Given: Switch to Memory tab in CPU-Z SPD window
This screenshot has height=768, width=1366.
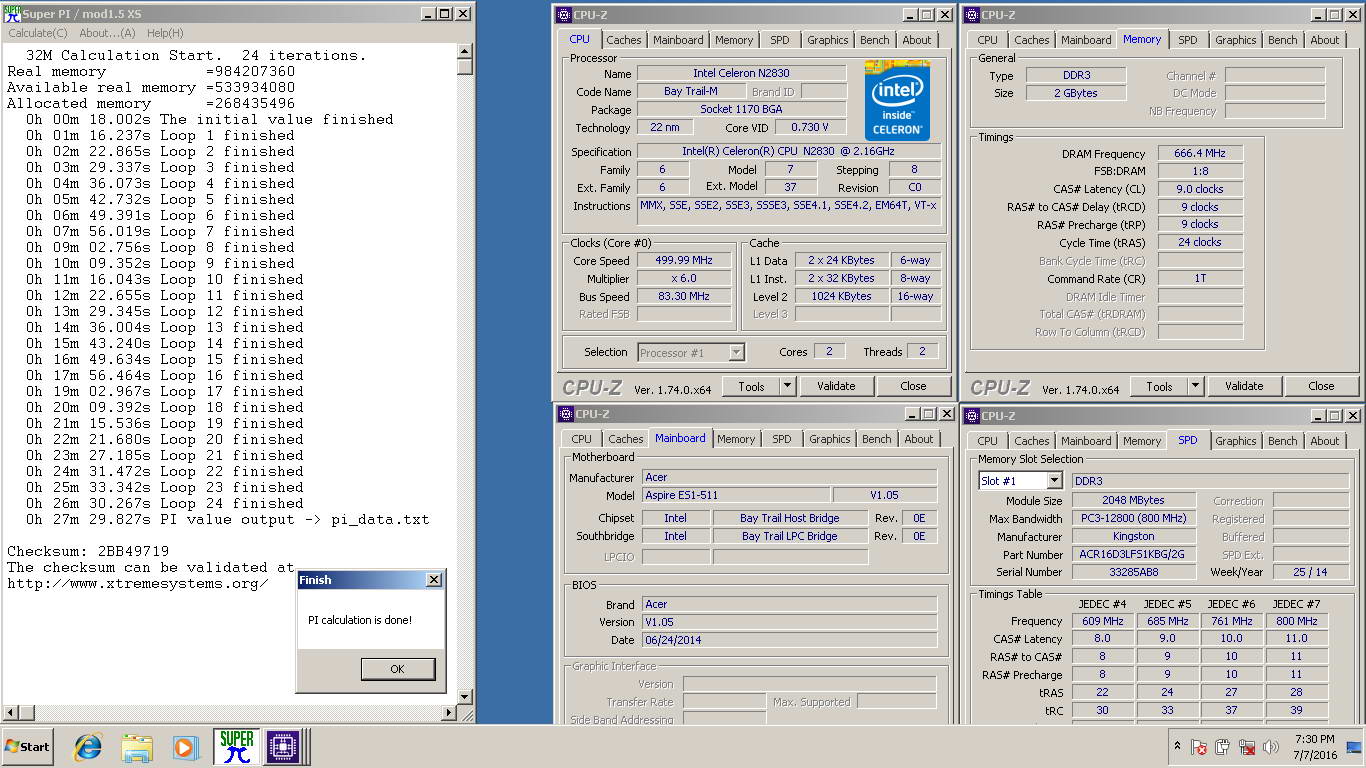Looking at the screenshot, I should [x=1142, y=441].
